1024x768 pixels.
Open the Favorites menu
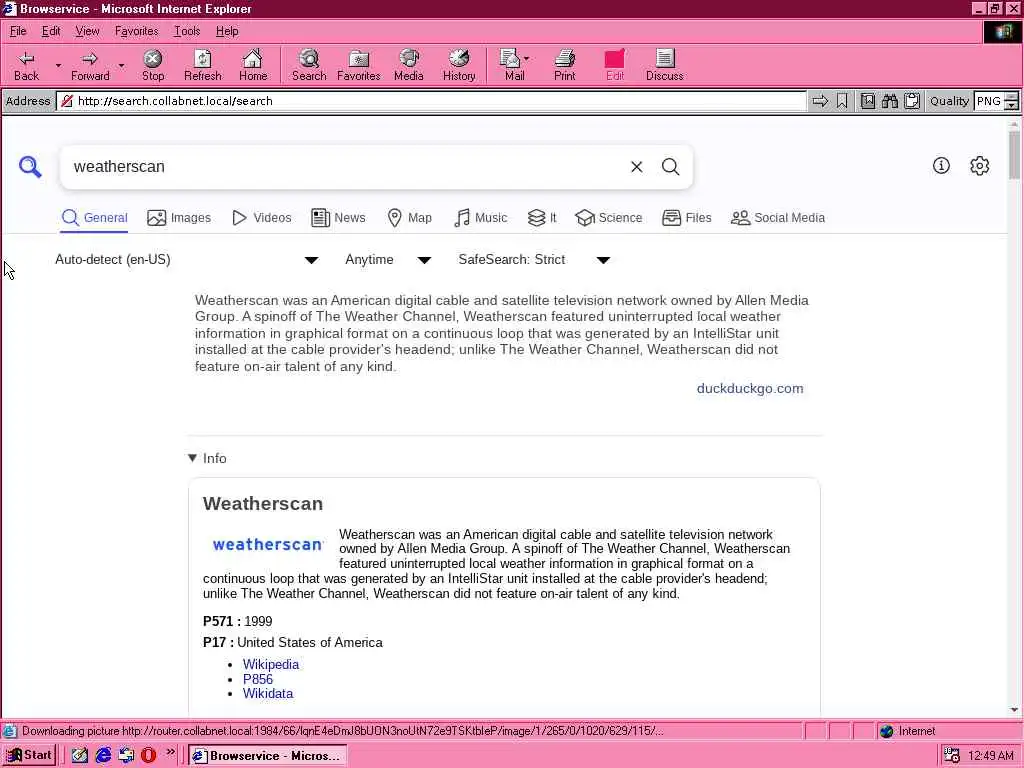click(136, 31)
